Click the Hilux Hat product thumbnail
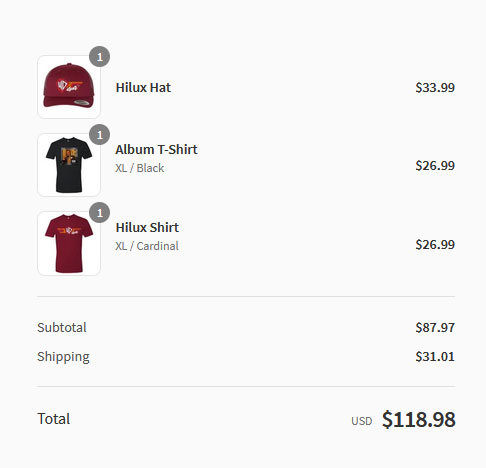This screenshot has height=468, width=486. pyautogui.click(x=69, y=87)
